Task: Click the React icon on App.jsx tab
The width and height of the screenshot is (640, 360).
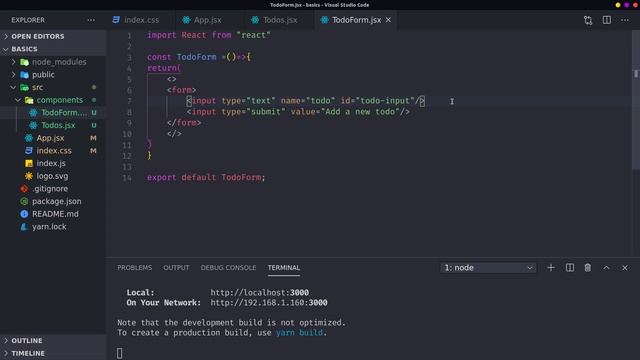Action: click(x=186, y=20)
